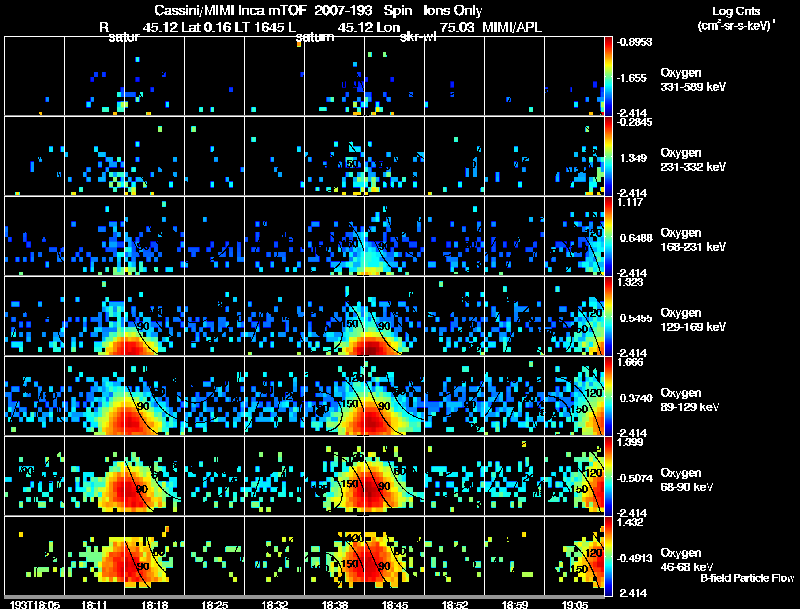800x609 pixels.
Task: Click the Oxygen 331-589 keV panel at 19:05
Action: pos(574,76)
